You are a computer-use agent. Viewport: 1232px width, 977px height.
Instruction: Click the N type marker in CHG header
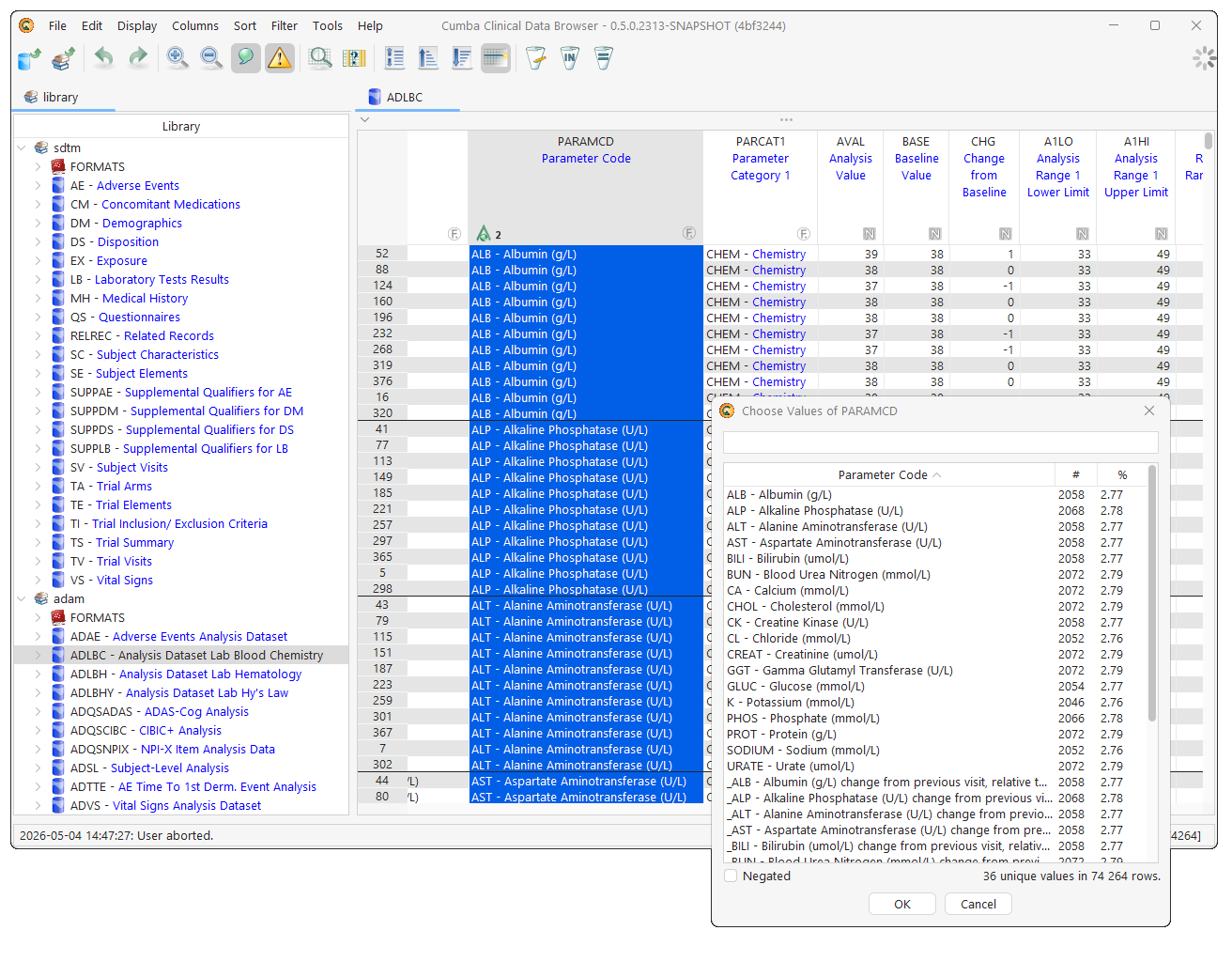point(1006,234)
